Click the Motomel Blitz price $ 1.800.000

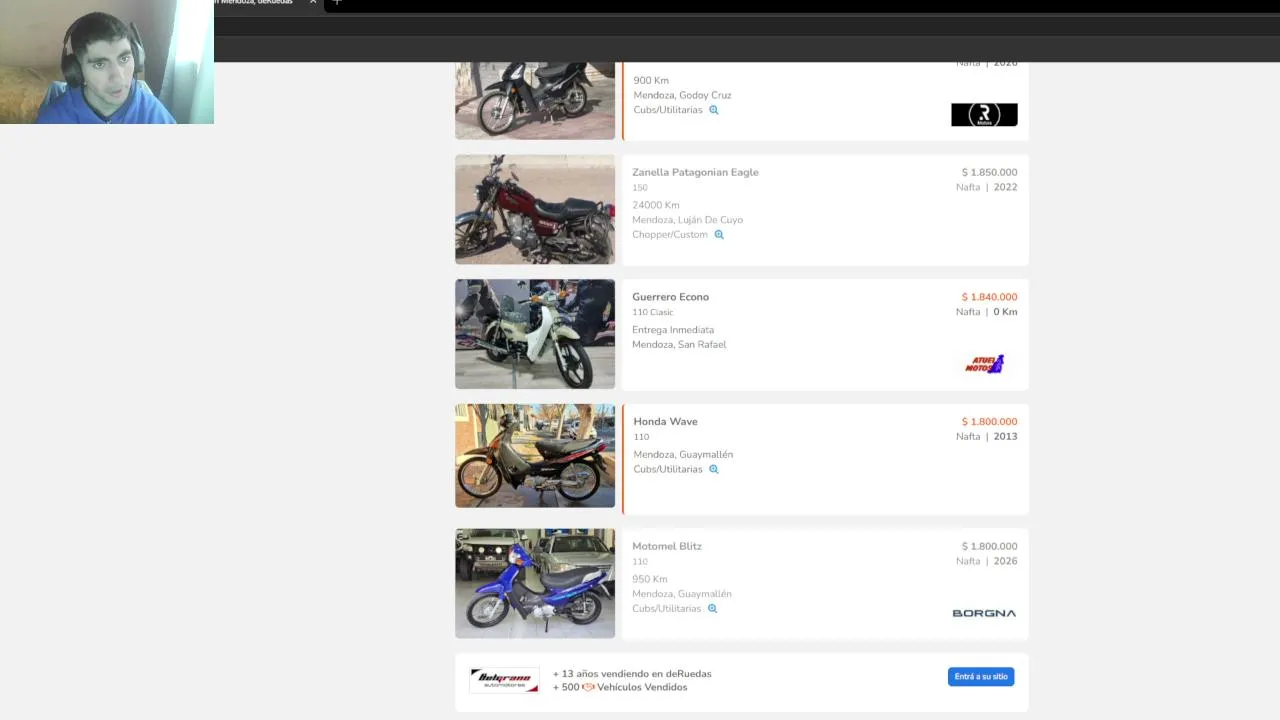click(989, 546)
